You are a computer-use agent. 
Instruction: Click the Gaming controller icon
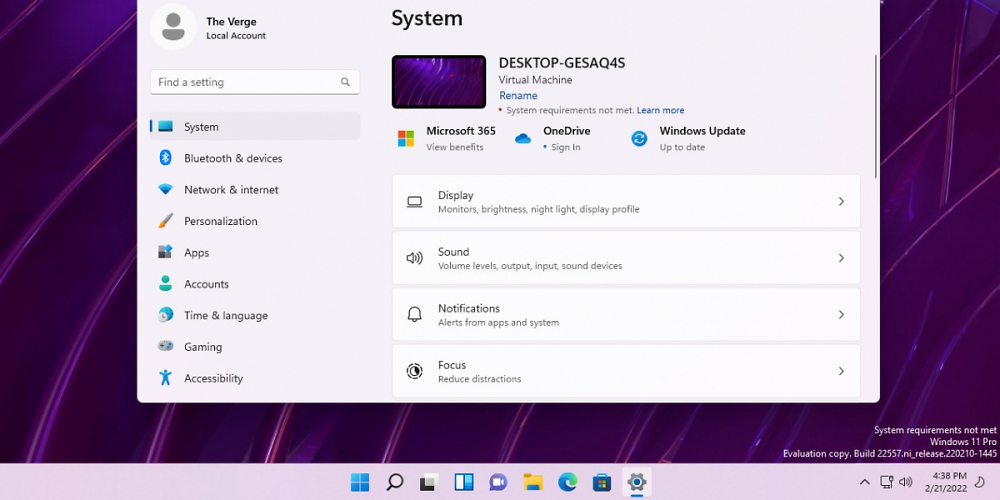point(165,346)
